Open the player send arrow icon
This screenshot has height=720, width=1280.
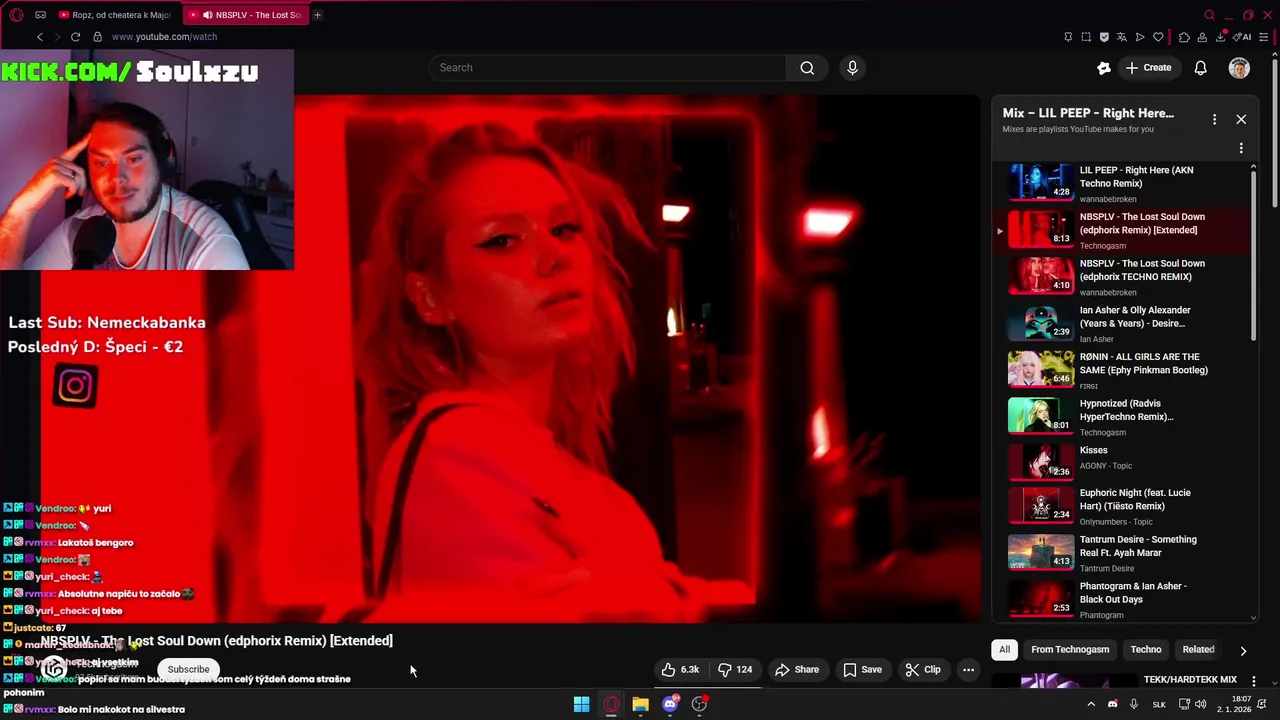(x=1140, y=37)
